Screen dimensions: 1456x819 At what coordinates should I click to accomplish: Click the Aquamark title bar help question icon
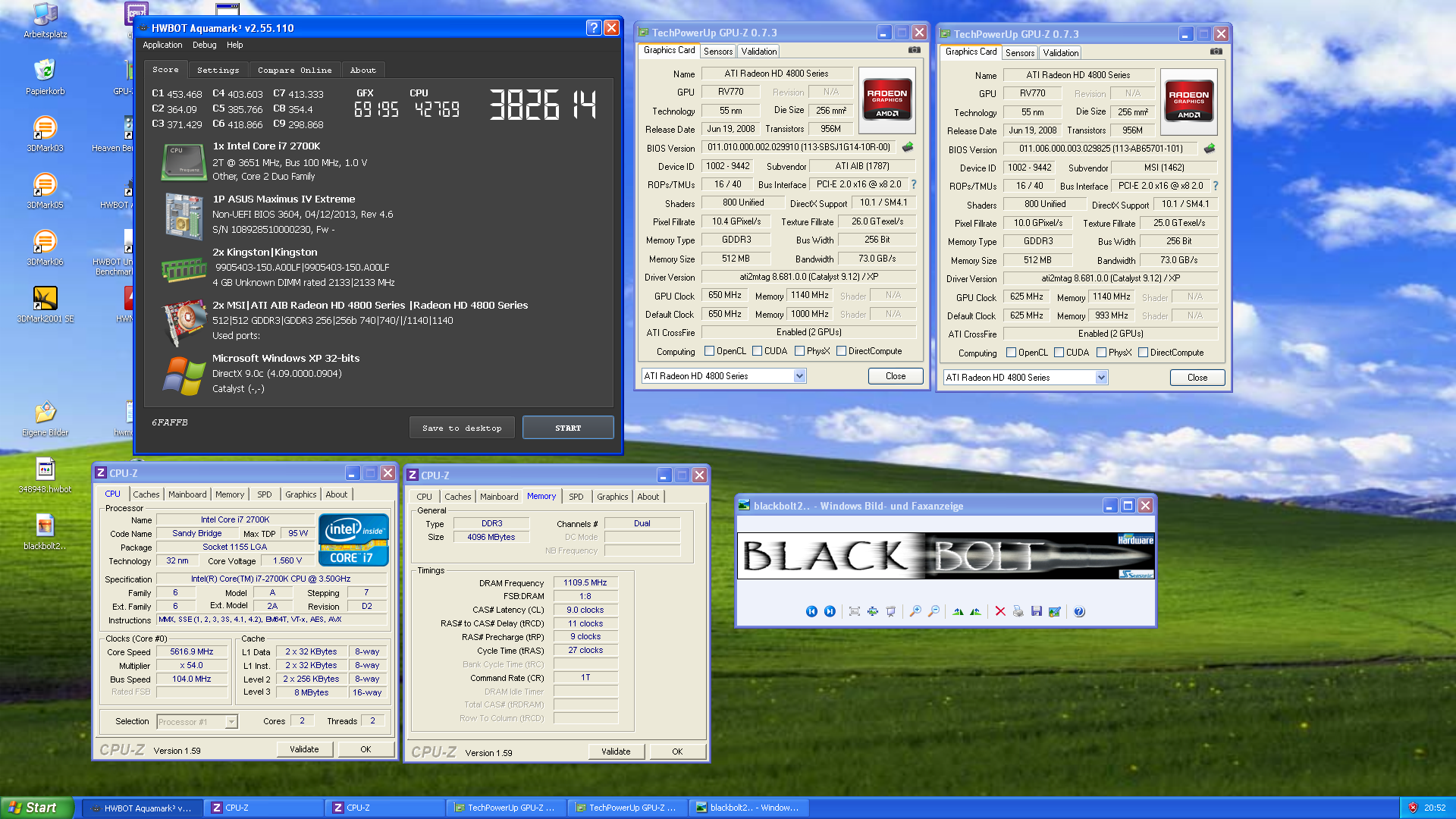point(594,28)
